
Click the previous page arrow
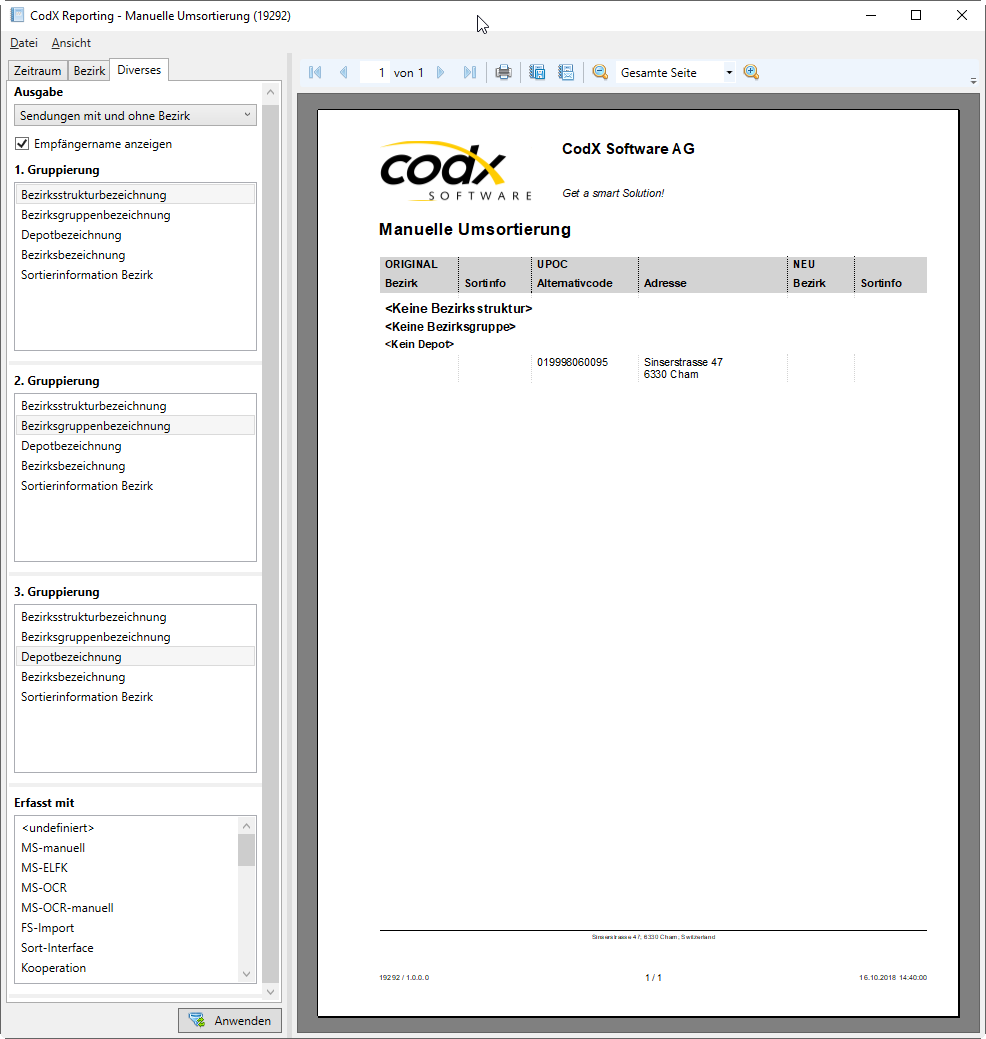(x=343, y=72)
